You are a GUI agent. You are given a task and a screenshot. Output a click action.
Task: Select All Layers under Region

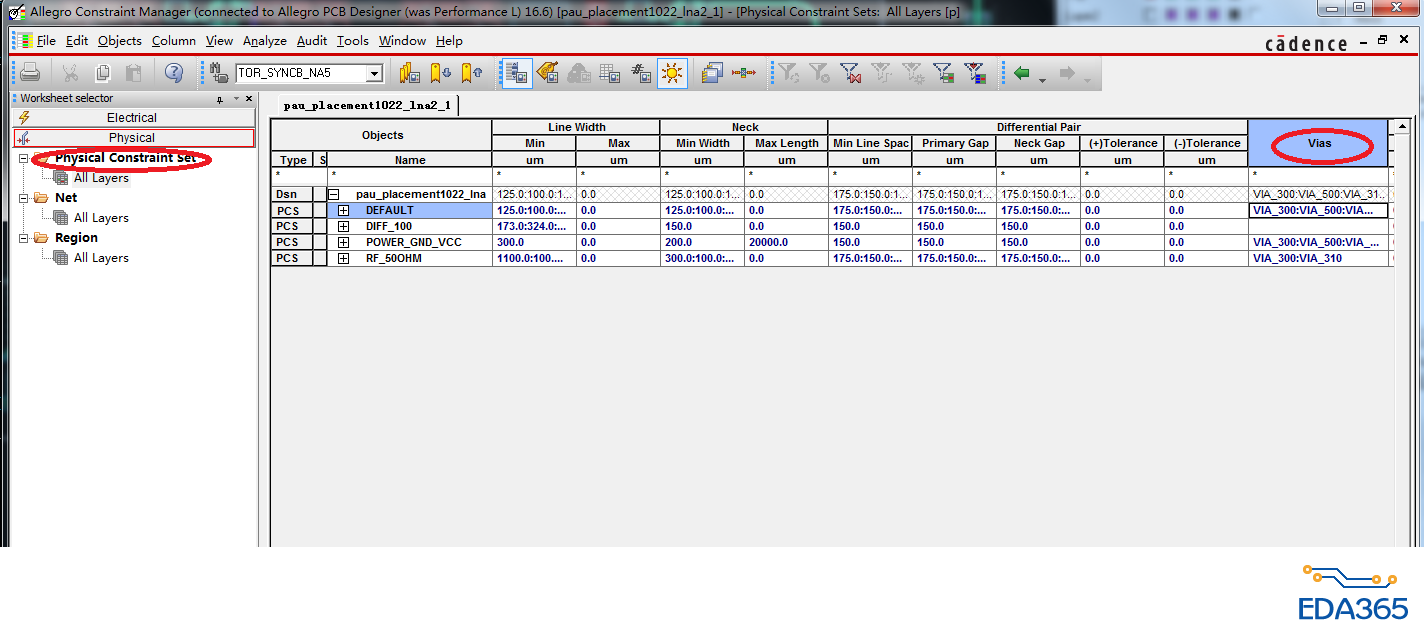point(101,258)
